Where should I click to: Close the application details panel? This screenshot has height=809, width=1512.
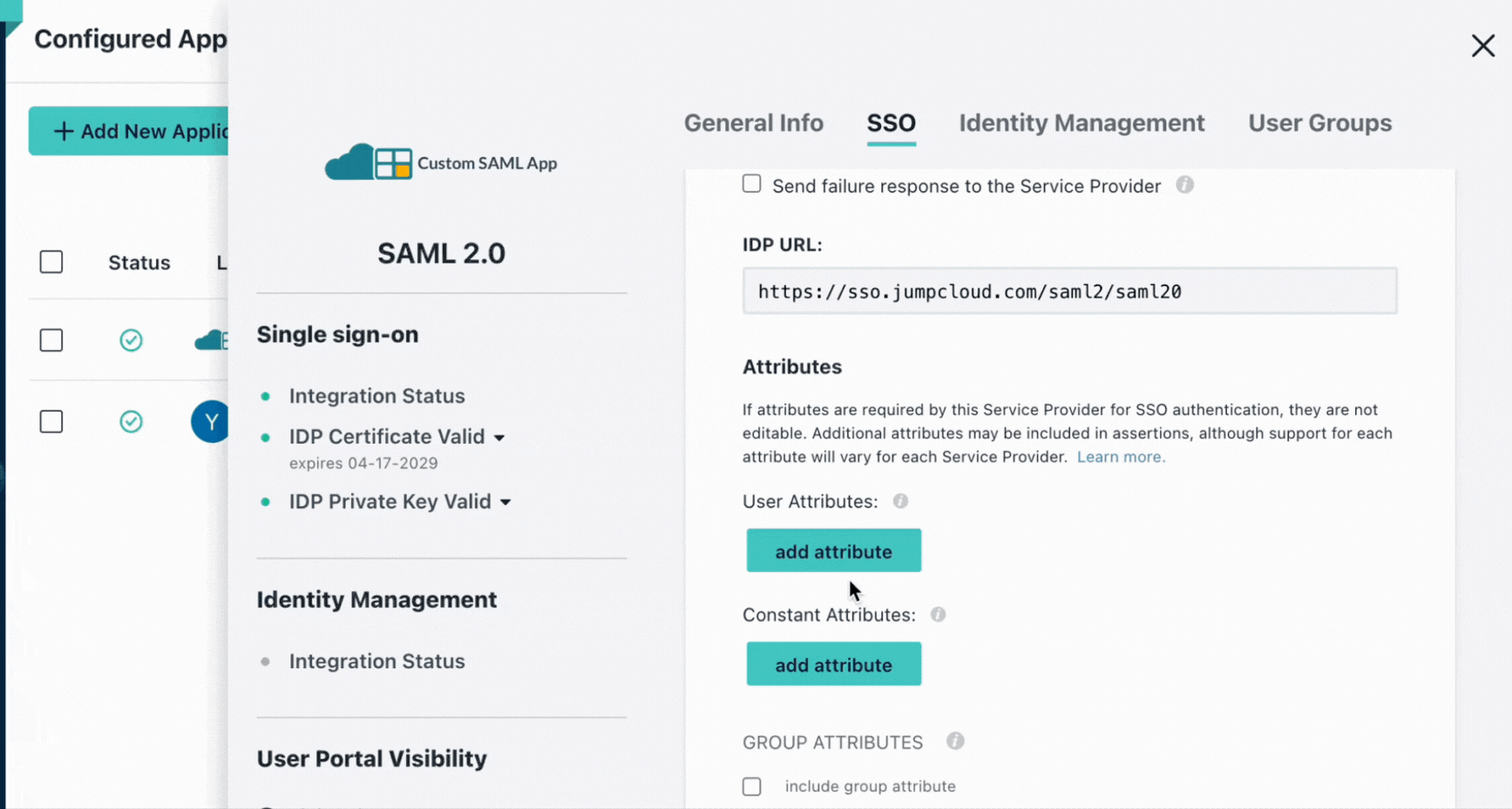(x=1483, y=45)
